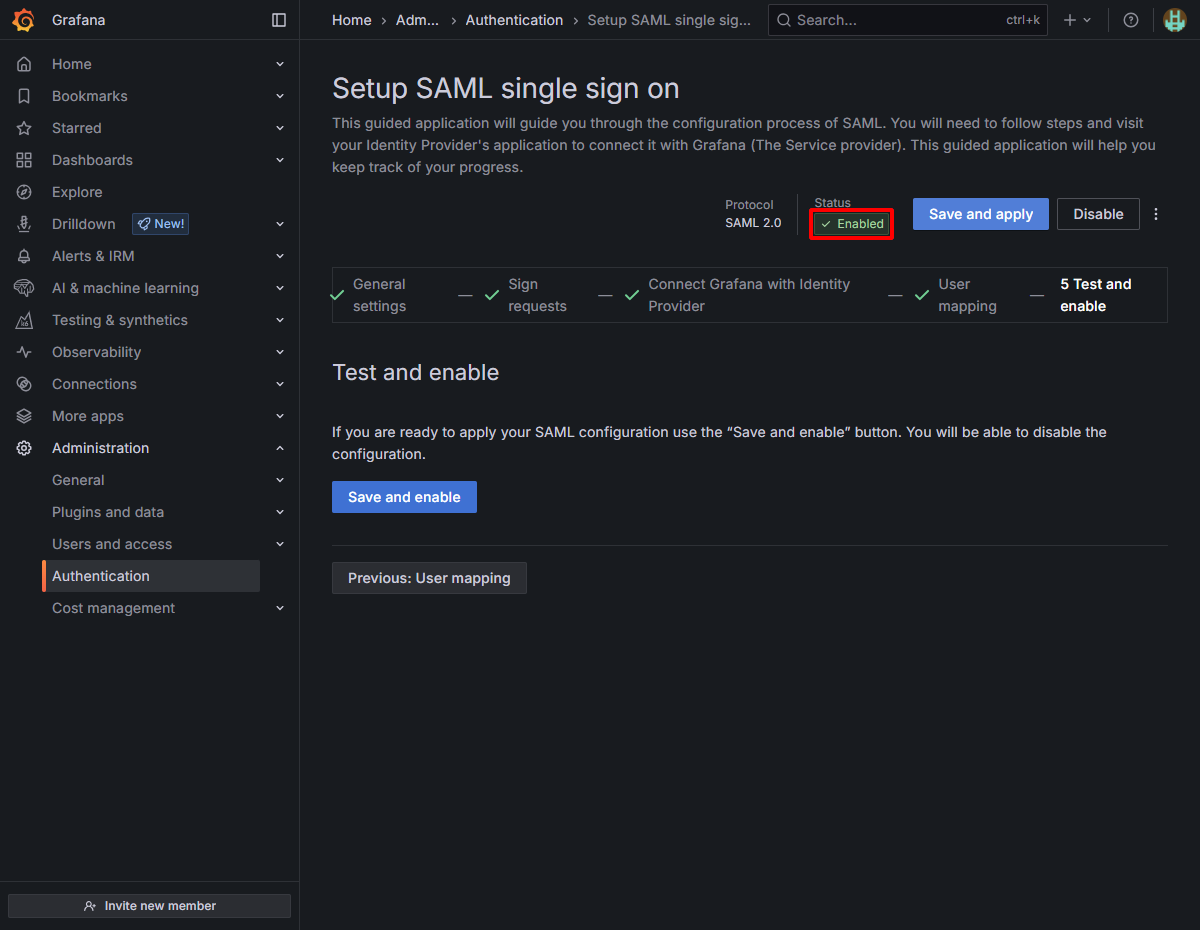
Task: Click the Dashboards grid icon
Action: [x=24, y=160]
